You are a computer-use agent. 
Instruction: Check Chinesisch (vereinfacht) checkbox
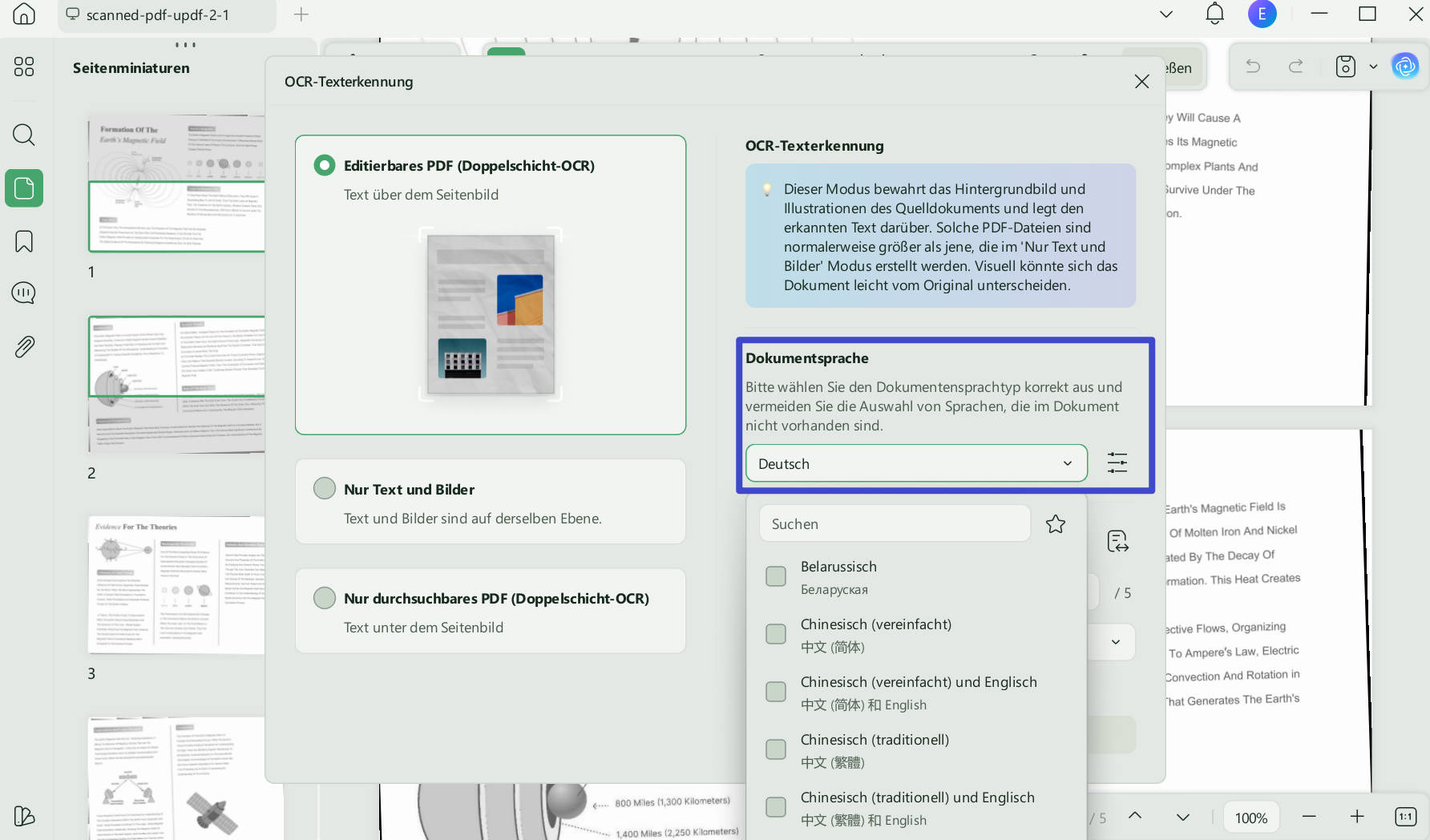pyautogui.click(x=776, y=634)
